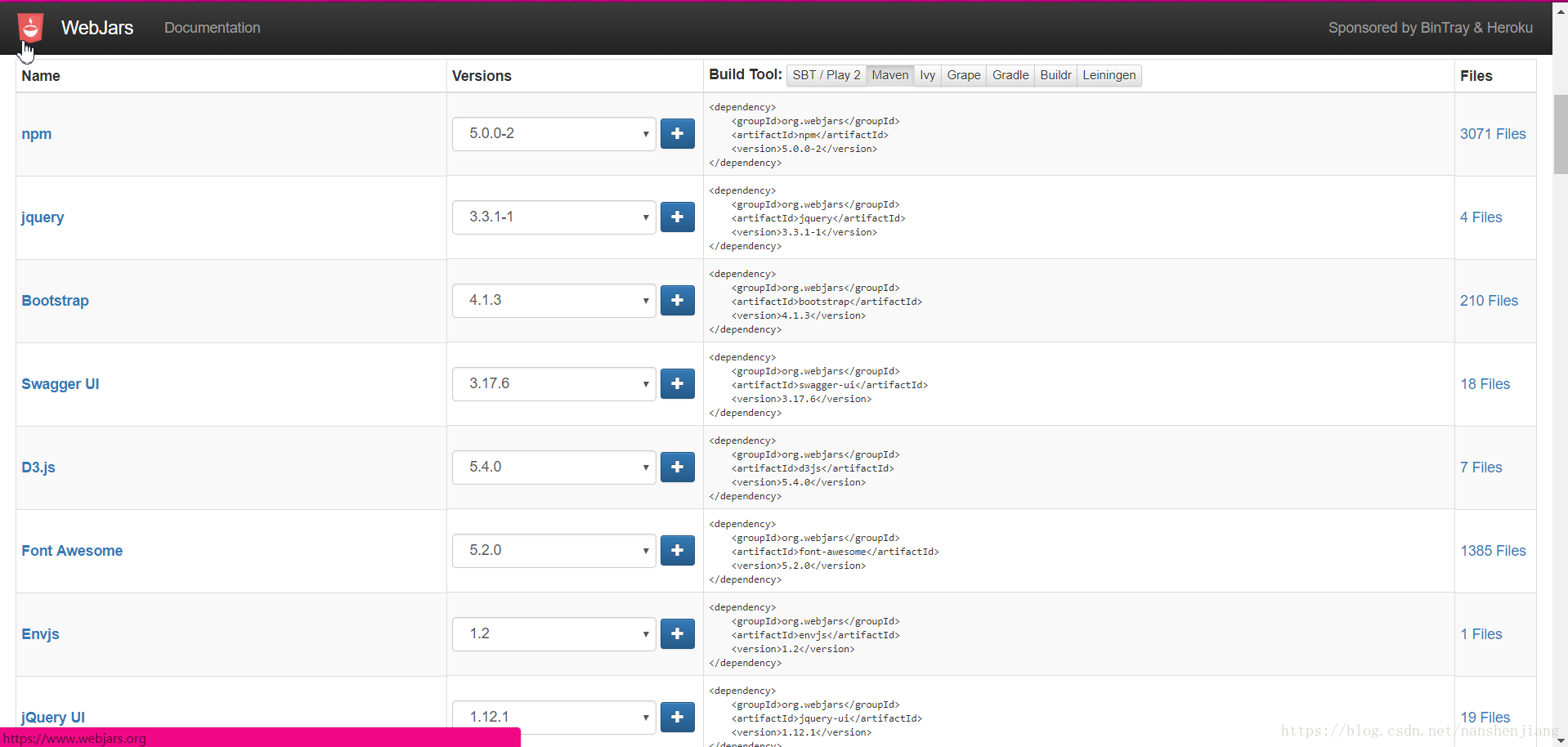This screenshot has height=747, width=1568.
Task: Select Leiningen build tool
Action: (1109, 75)
